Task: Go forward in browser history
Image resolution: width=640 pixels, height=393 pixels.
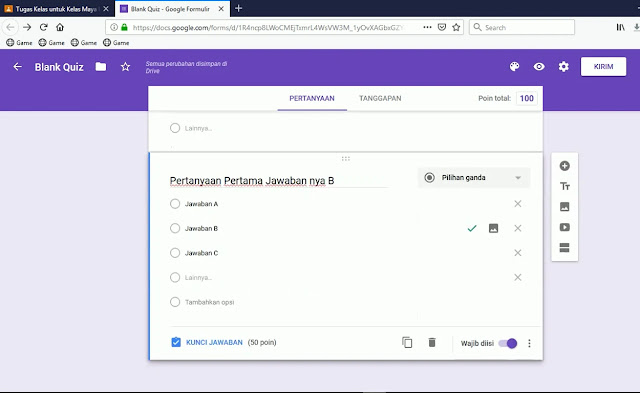Action: (x=27, y=27)
